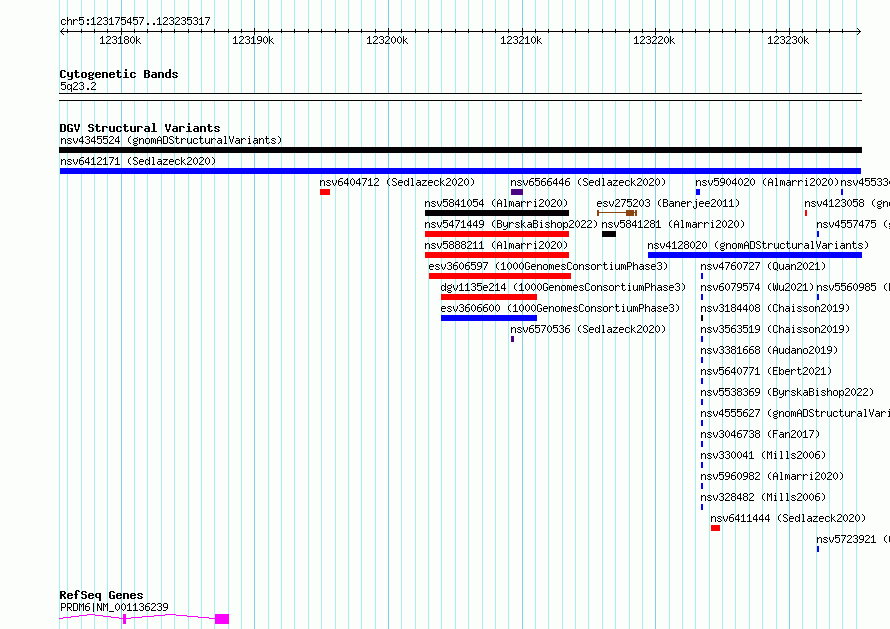Select nsv3563519 (Chaisson2019) label

click(x=775, y=329)
